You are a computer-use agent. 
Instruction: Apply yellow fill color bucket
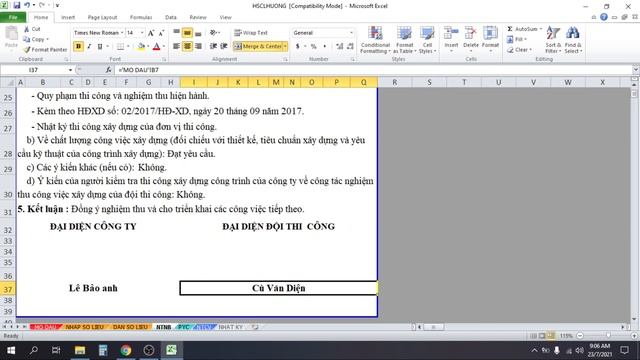(141, 47)
